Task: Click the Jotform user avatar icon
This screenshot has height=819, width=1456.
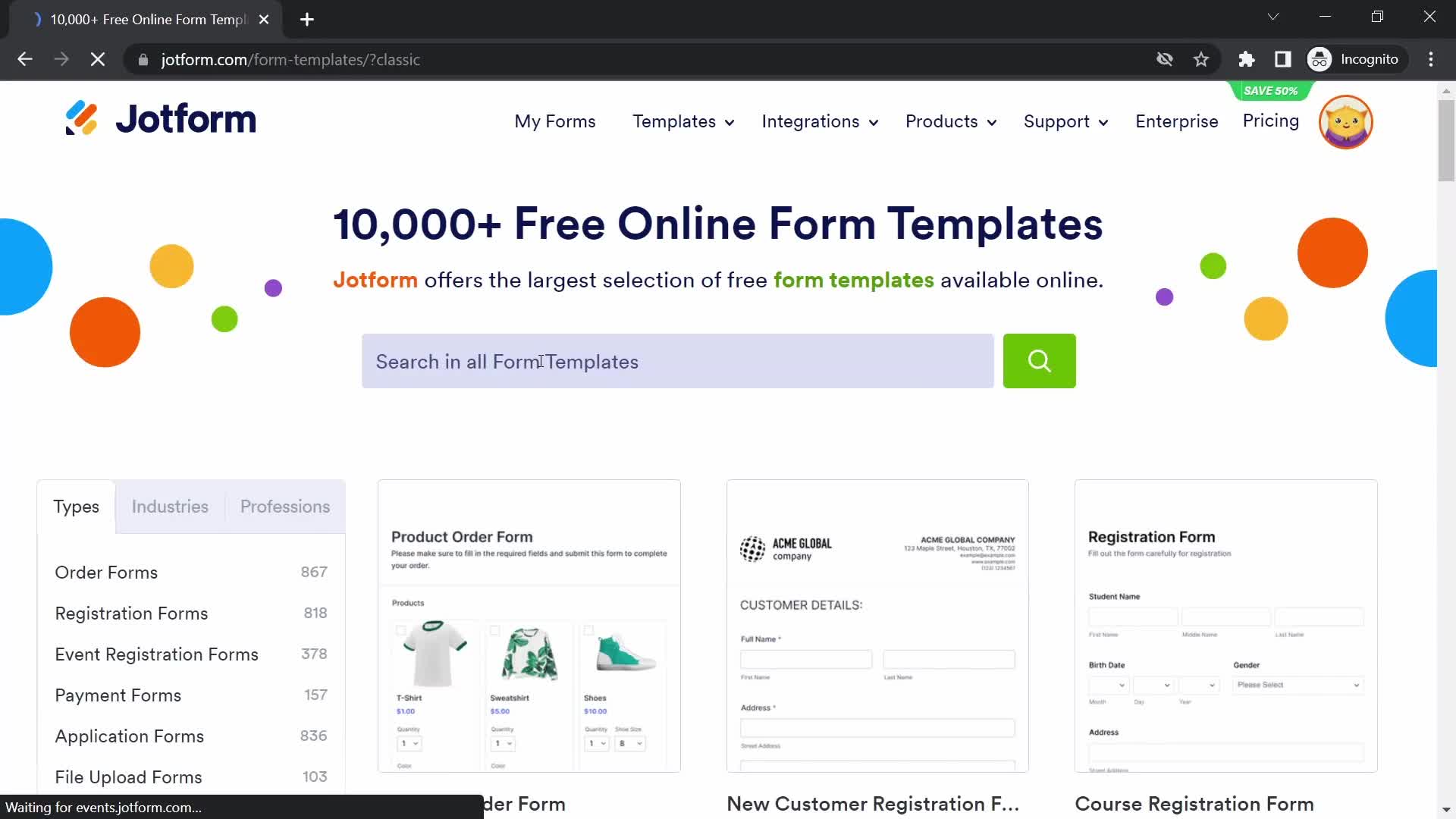Action: 1346,121
